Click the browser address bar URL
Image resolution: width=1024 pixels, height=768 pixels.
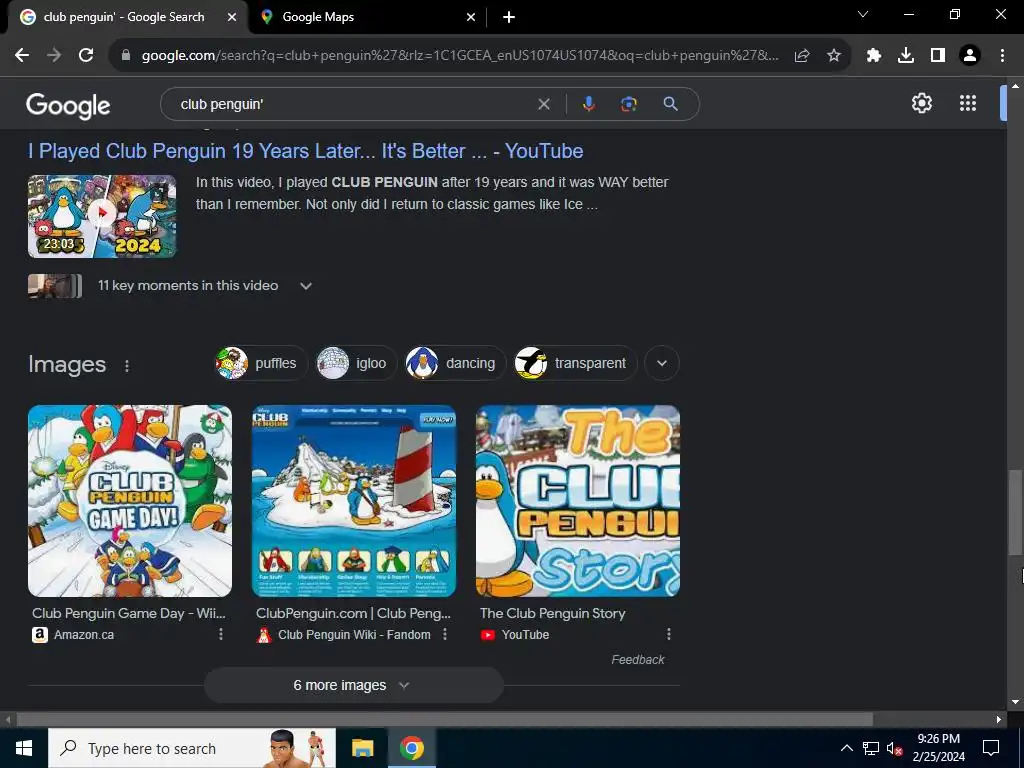click(x=460, y=56)
